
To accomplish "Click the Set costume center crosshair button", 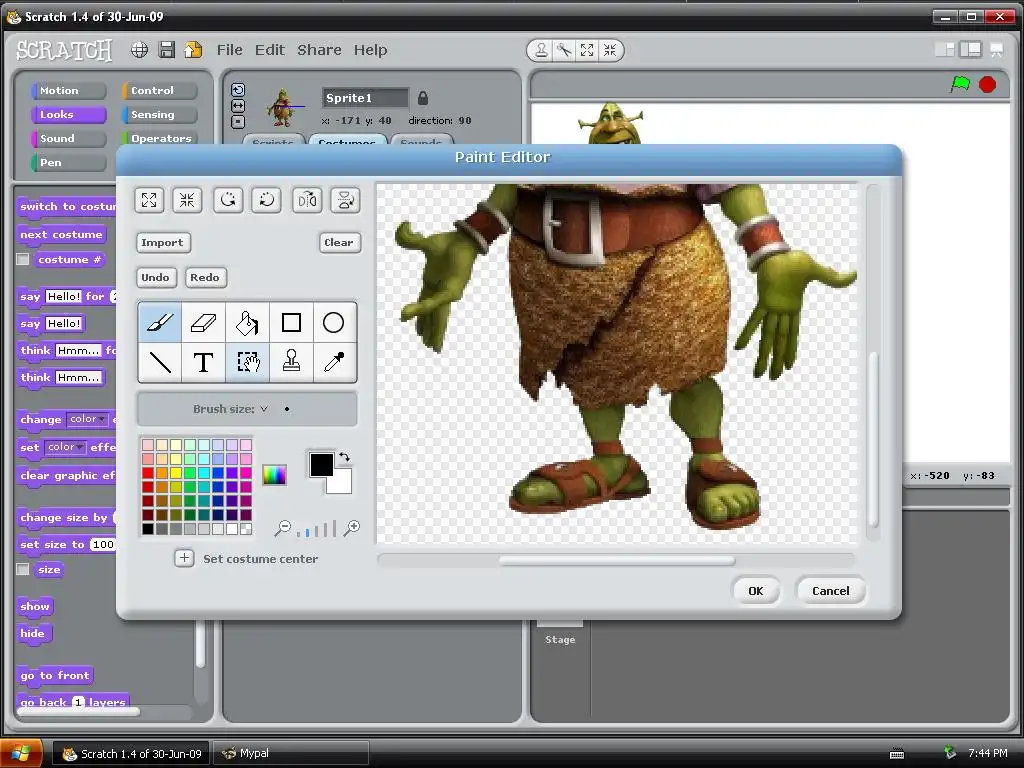I will pyautogui.click(x=184, y=558).
